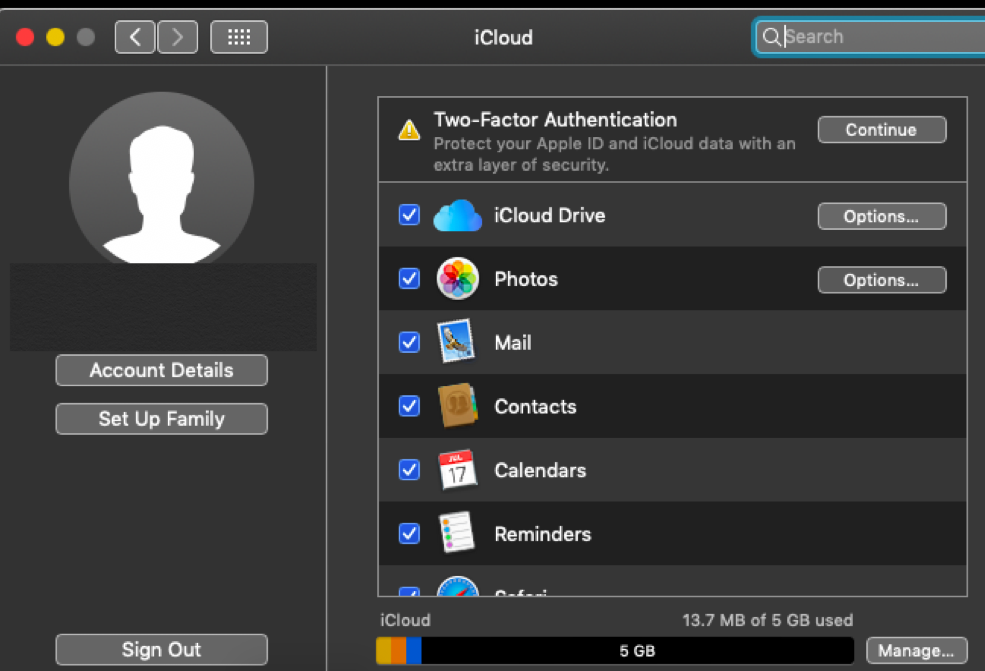
Task: Click the Reminders list icon
Action: (x=457, y=533)
